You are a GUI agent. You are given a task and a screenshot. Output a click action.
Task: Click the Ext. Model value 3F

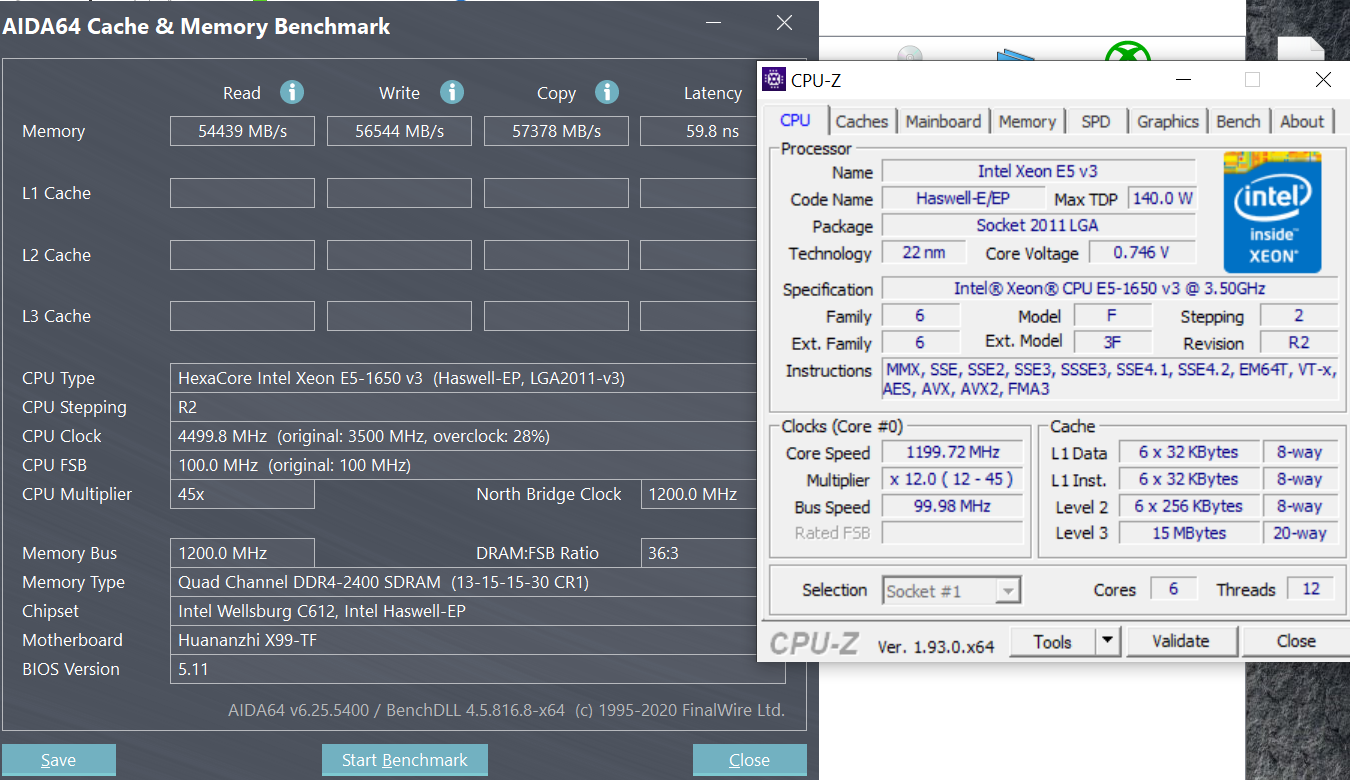click(1112, 342)
